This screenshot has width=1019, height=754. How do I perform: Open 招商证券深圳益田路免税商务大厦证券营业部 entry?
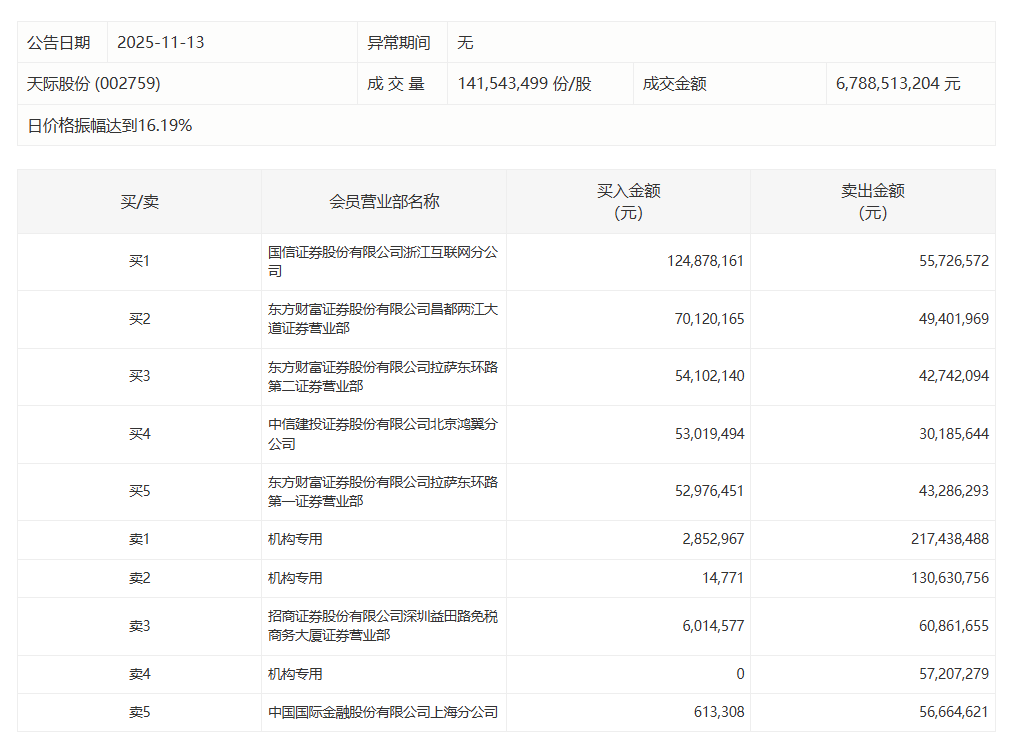pyautogui.click(x=382, y=625)
